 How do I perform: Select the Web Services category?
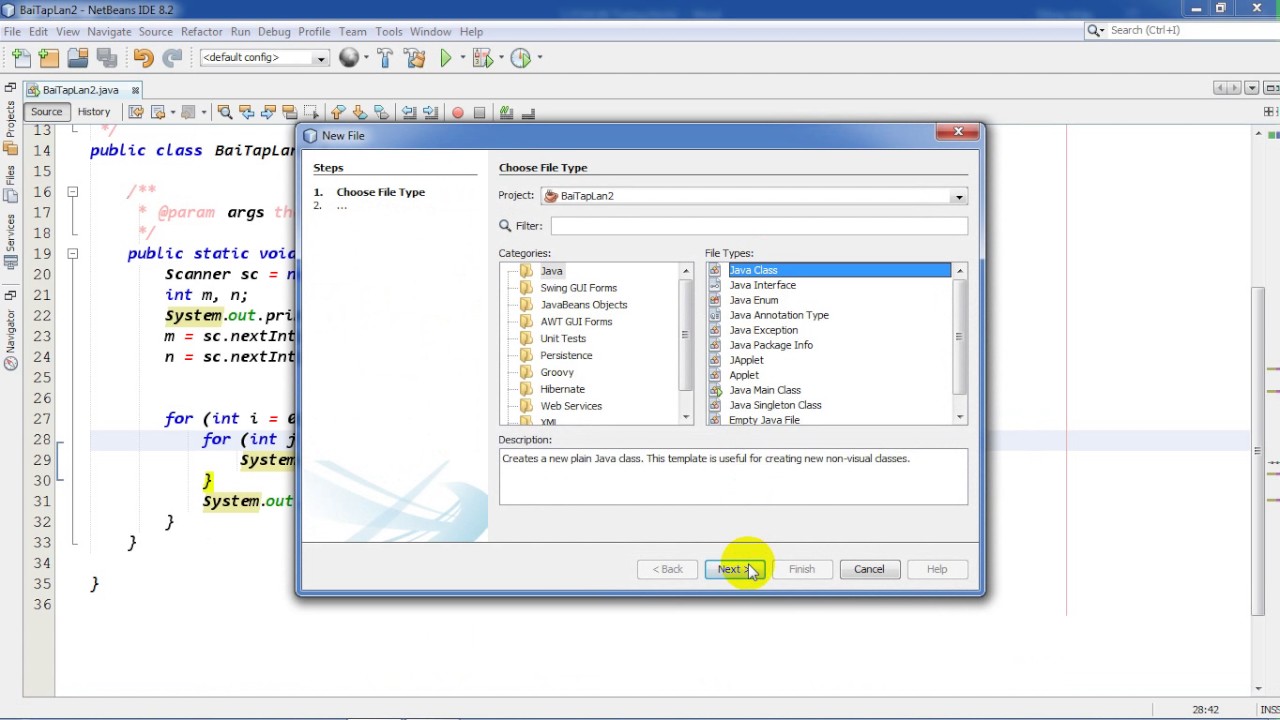571,406
